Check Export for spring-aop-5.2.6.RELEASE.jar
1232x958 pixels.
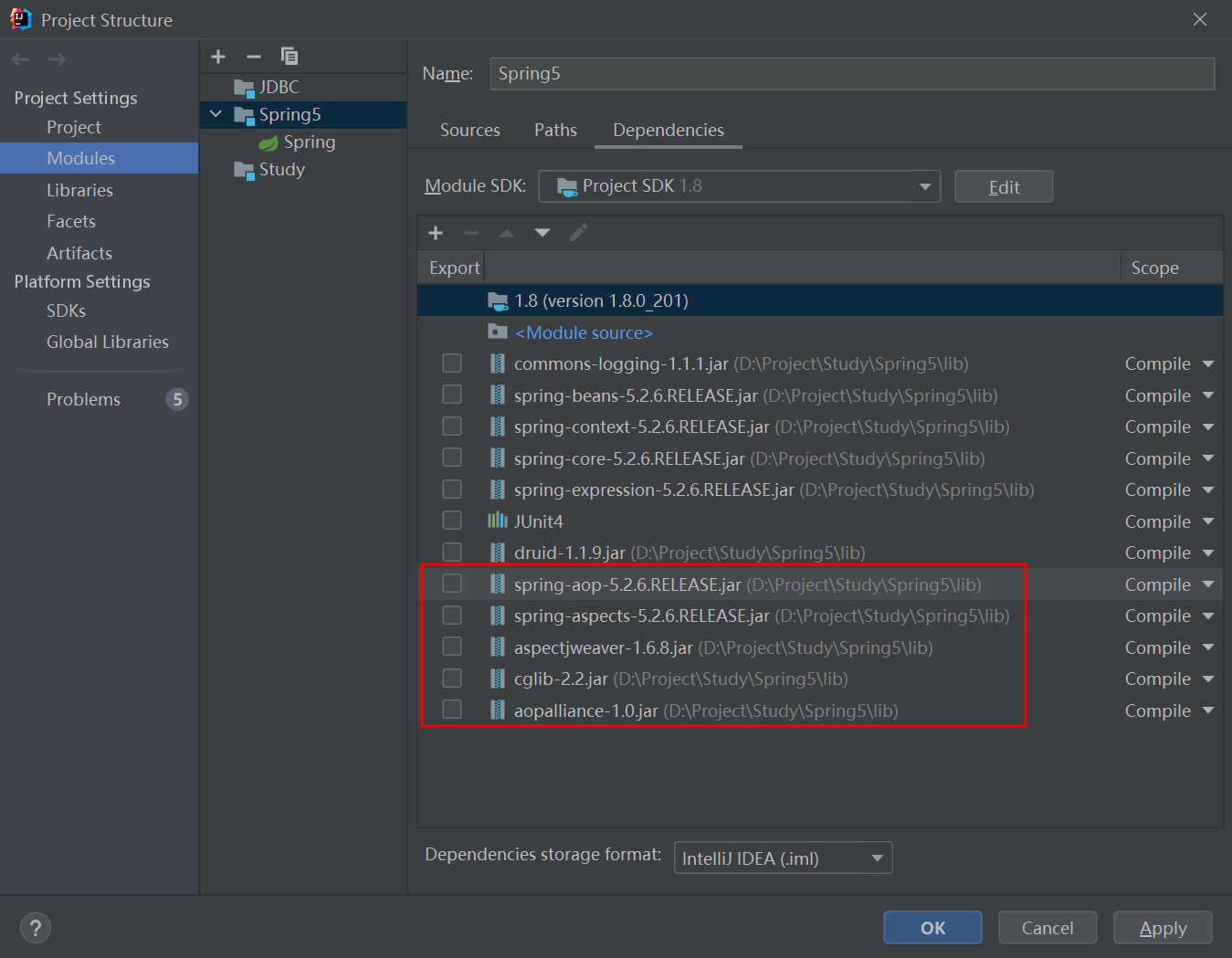452,584
